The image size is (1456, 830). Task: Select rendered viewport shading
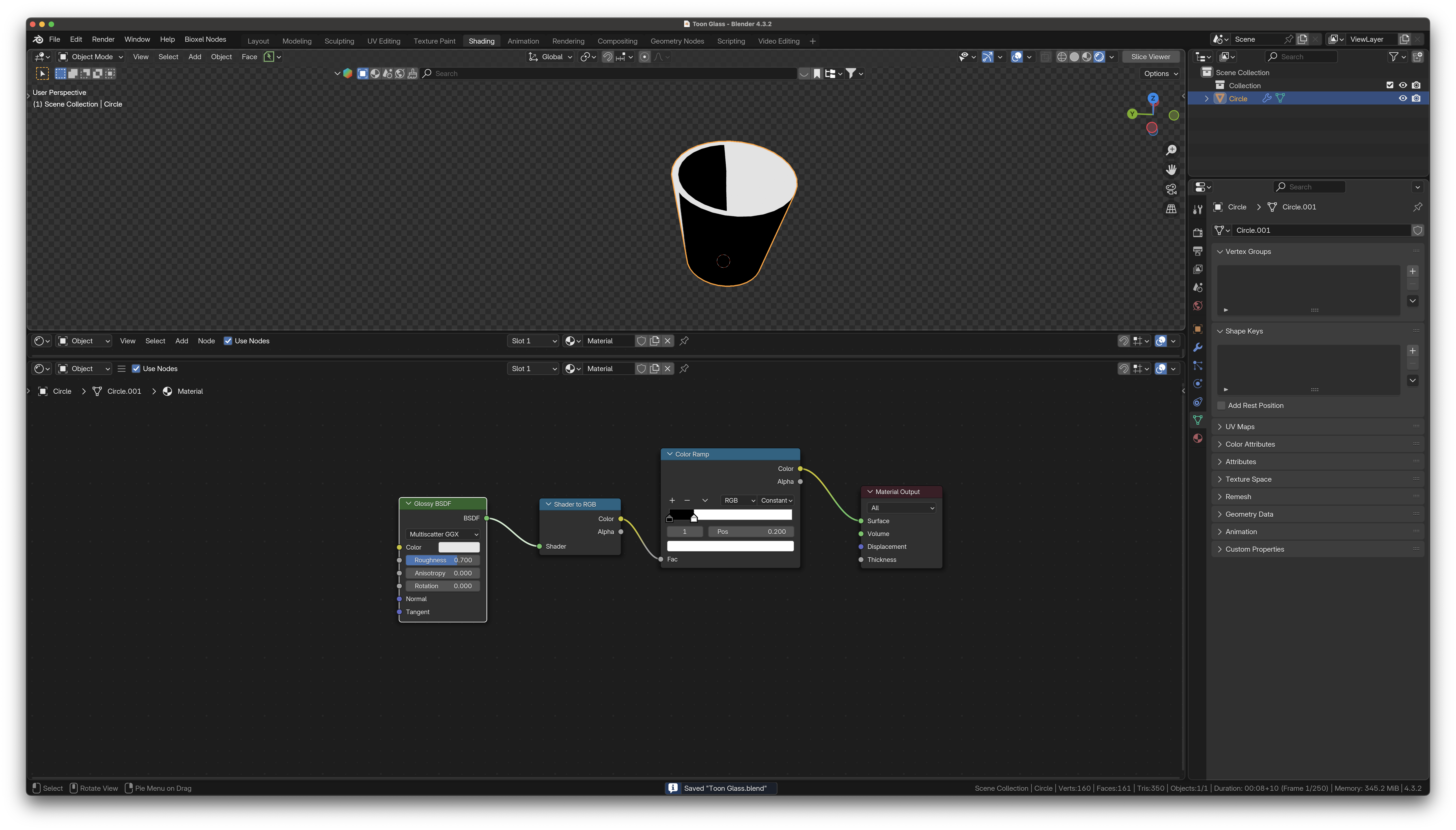pyautogui.click(x=1099, y=57)
